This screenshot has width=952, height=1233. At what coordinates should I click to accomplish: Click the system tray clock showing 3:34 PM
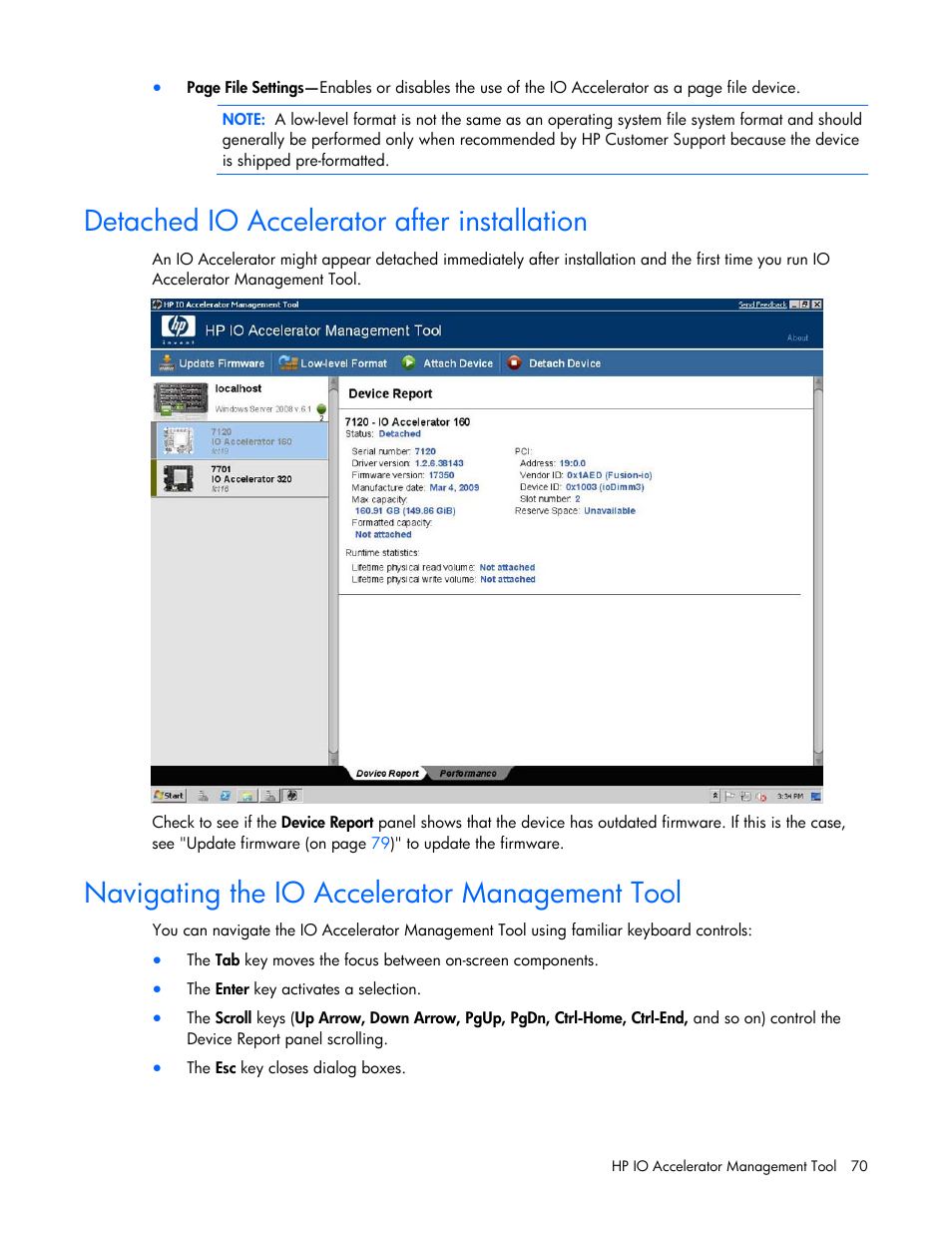(790, 797)
